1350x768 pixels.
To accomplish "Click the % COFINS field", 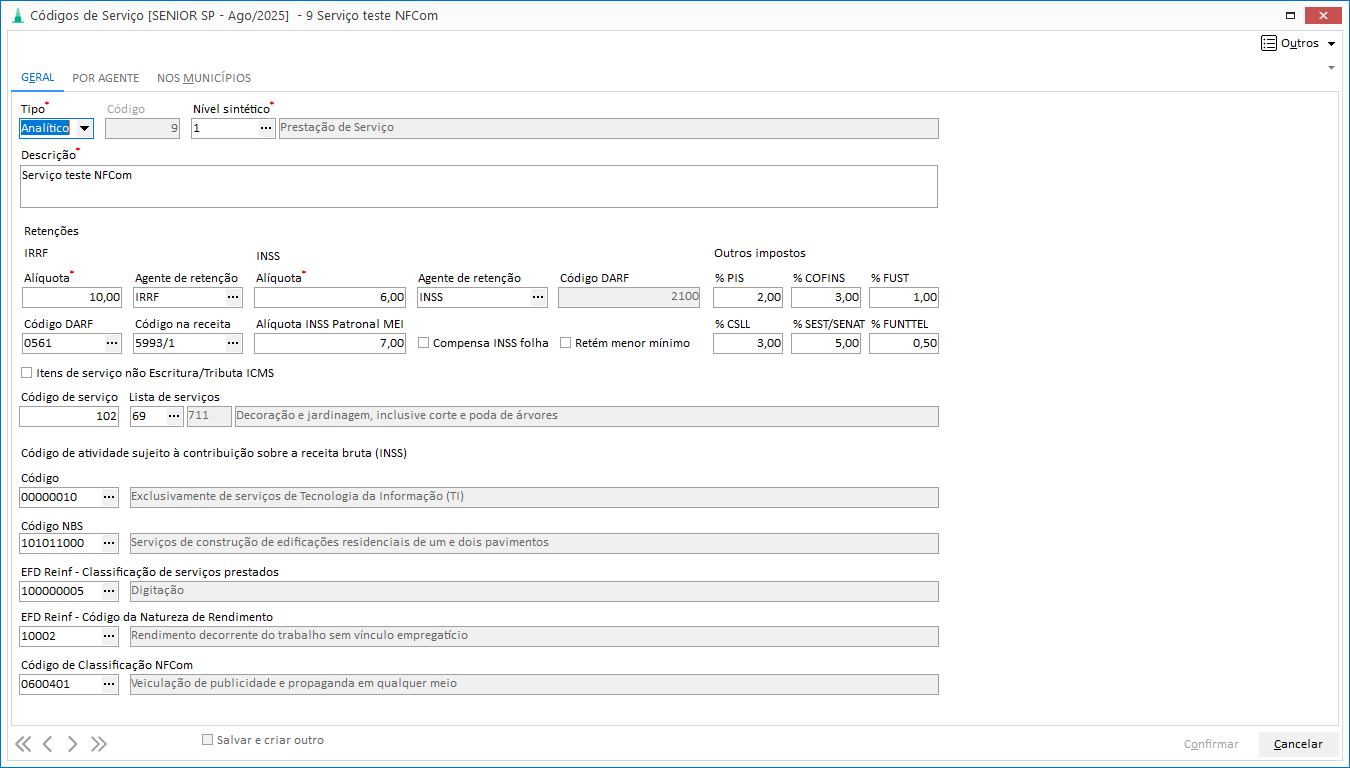I will pyautogui.click(x=826, y=297).
